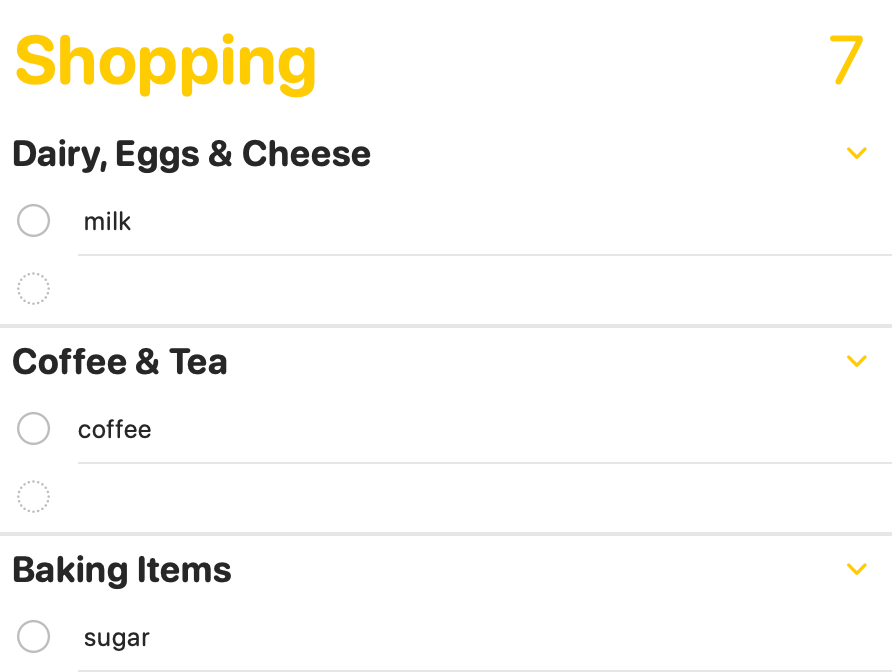Mark coffee as completed
Viewport: 892px width, 672px height.
click(x=34, y=428)
